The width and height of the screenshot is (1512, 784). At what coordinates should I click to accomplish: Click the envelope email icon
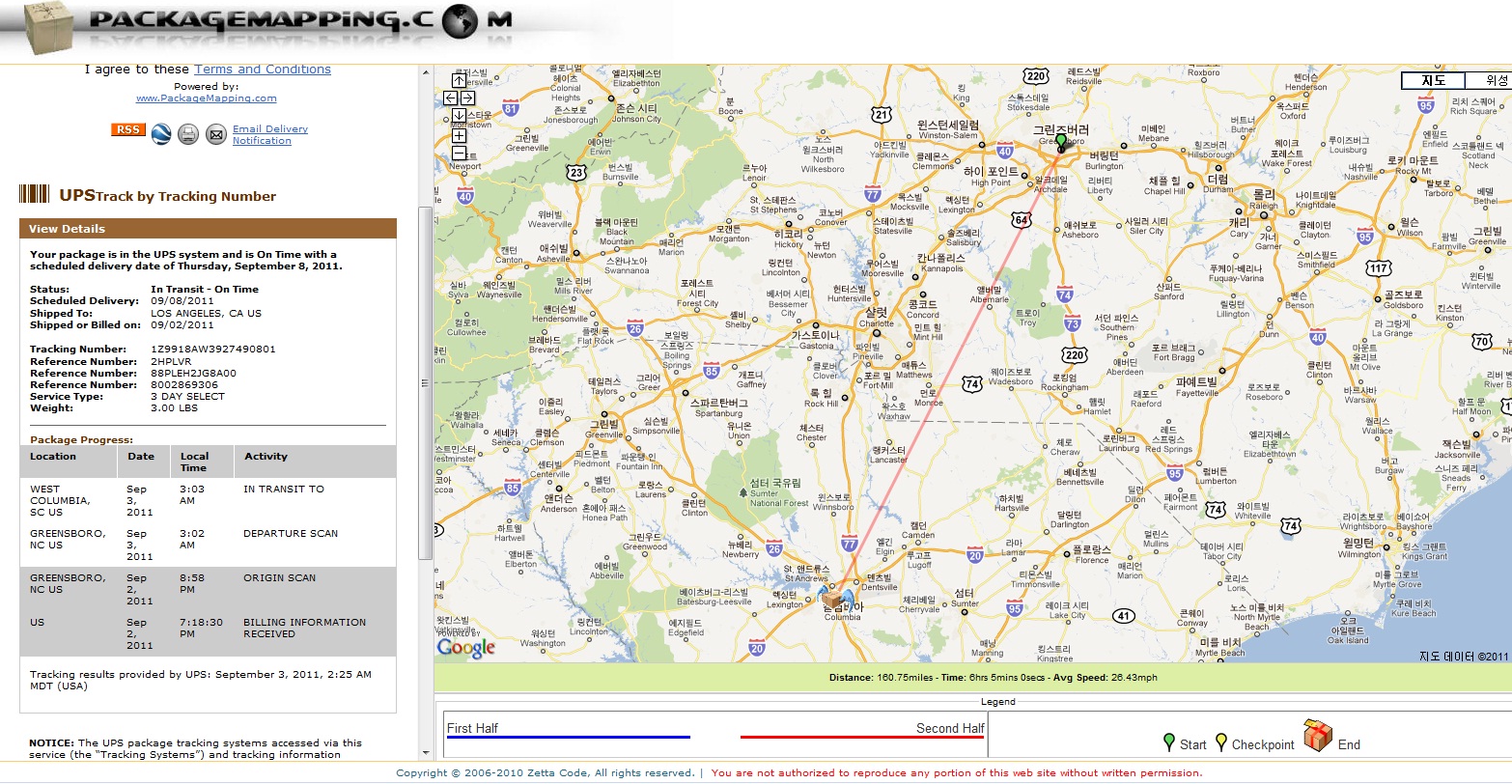tap(216, 134)
